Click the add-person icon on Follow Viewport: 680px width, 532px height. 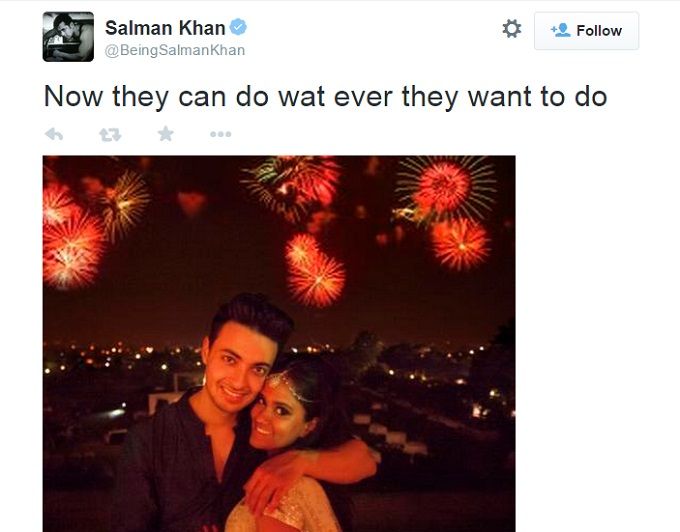tap(561, 30)
